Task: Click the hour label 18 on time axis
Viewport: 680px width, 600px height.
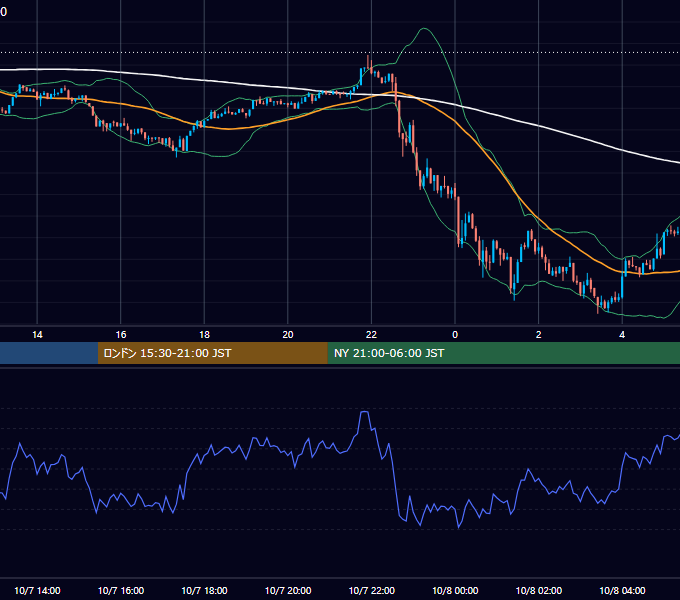Action: coord(204,335)
